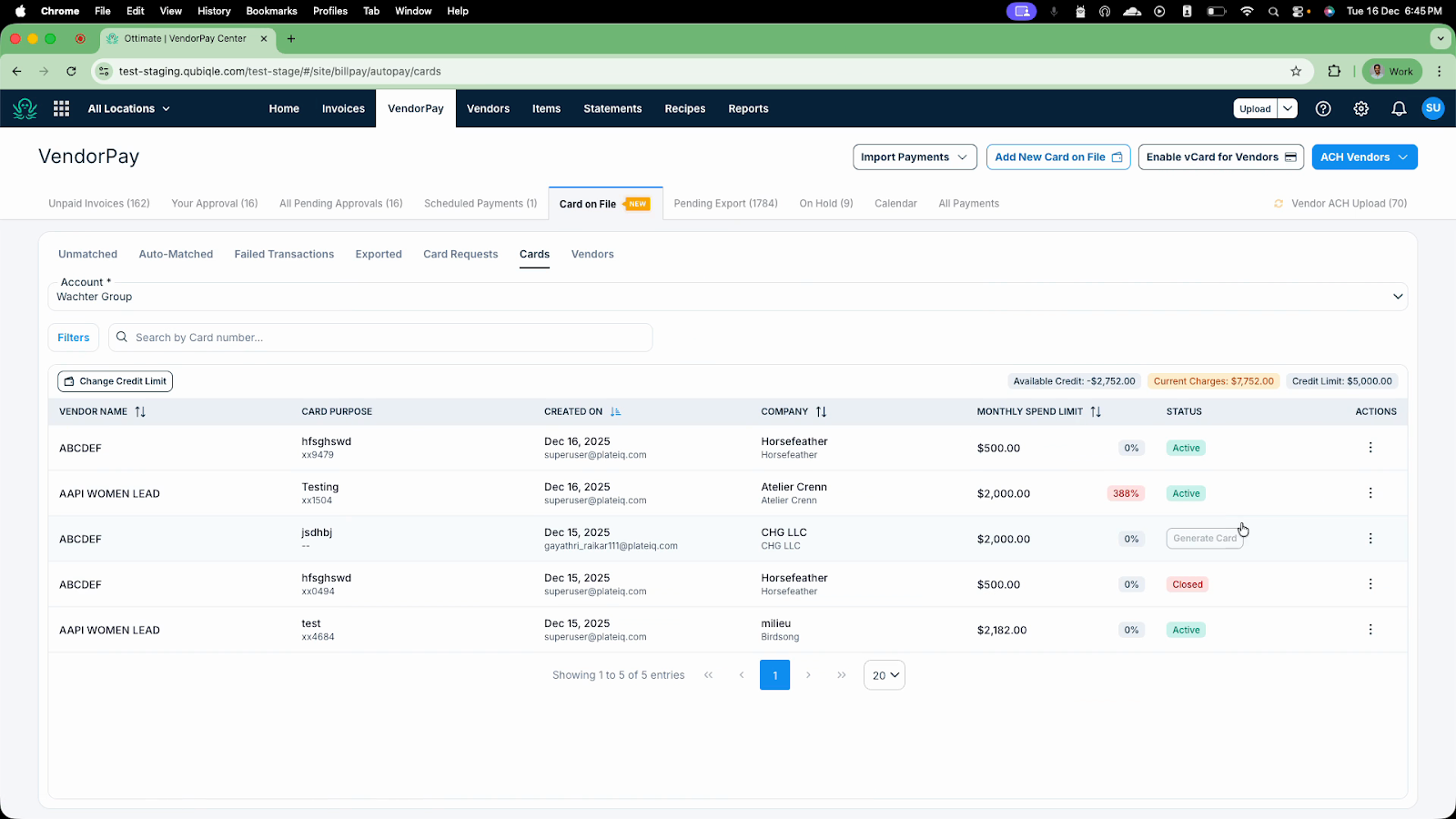Open actions menu for the xx9479 card
Screen dimensions: 1456x819
1370,448
